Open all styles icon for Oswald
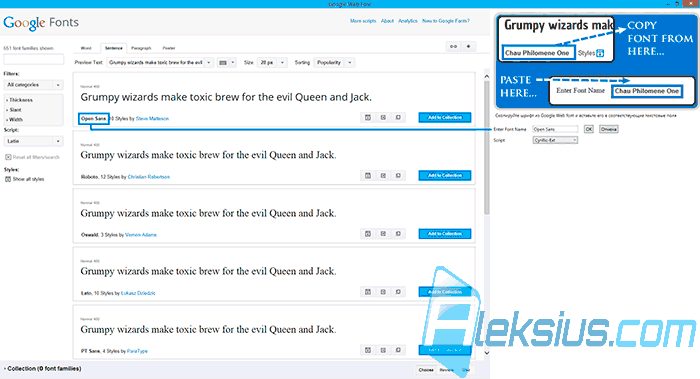The height and width of the screenshot is (379, 700). pyautogui.click(x=368, y=233)
